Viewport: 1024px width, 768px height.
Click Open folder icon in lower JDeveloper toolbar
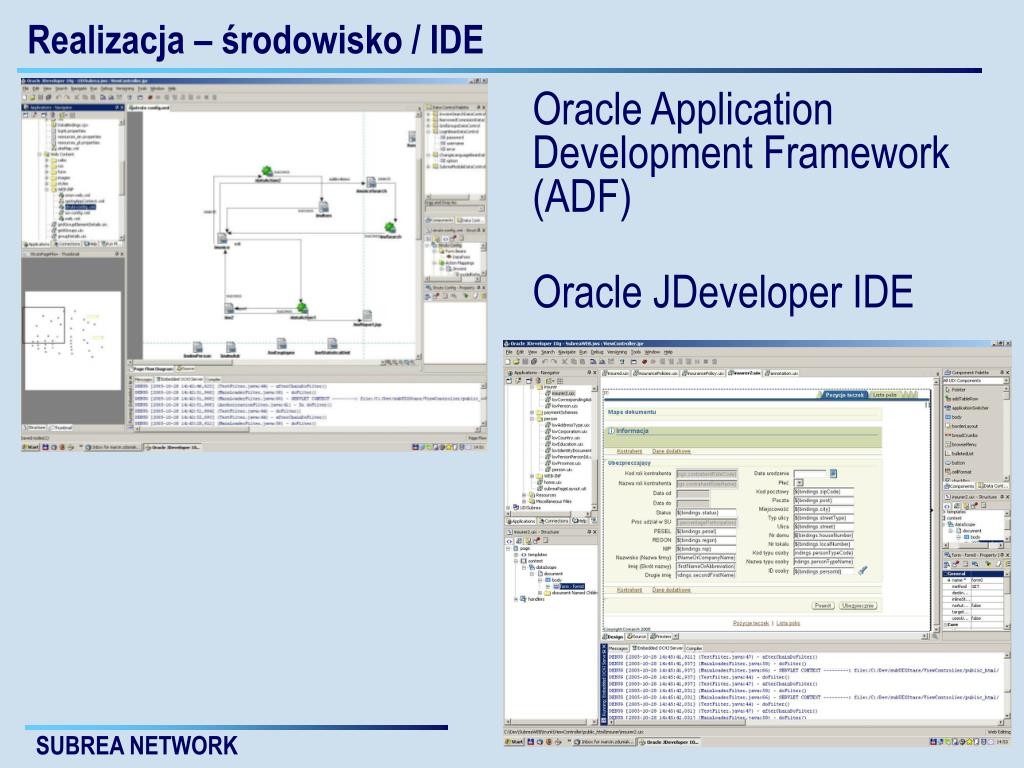coord(516,362)
